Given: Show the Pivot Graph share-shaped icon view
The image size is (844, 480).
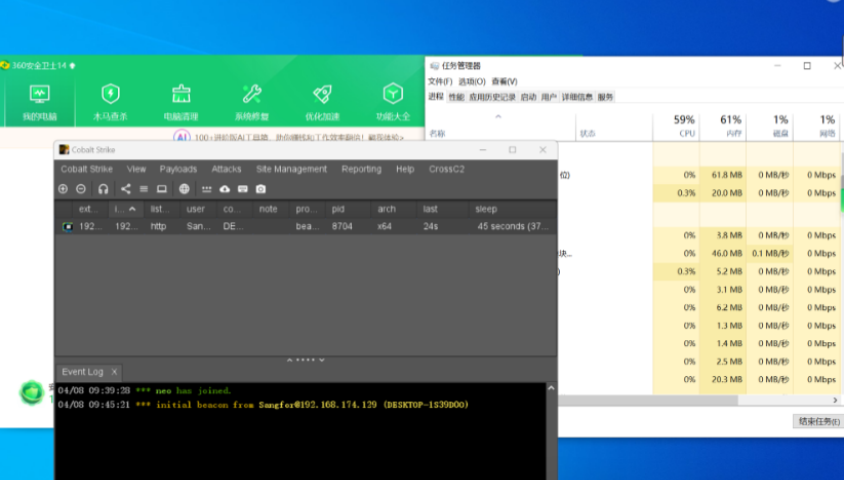Looking at the screenshot, I should click(x=125, y=189).
